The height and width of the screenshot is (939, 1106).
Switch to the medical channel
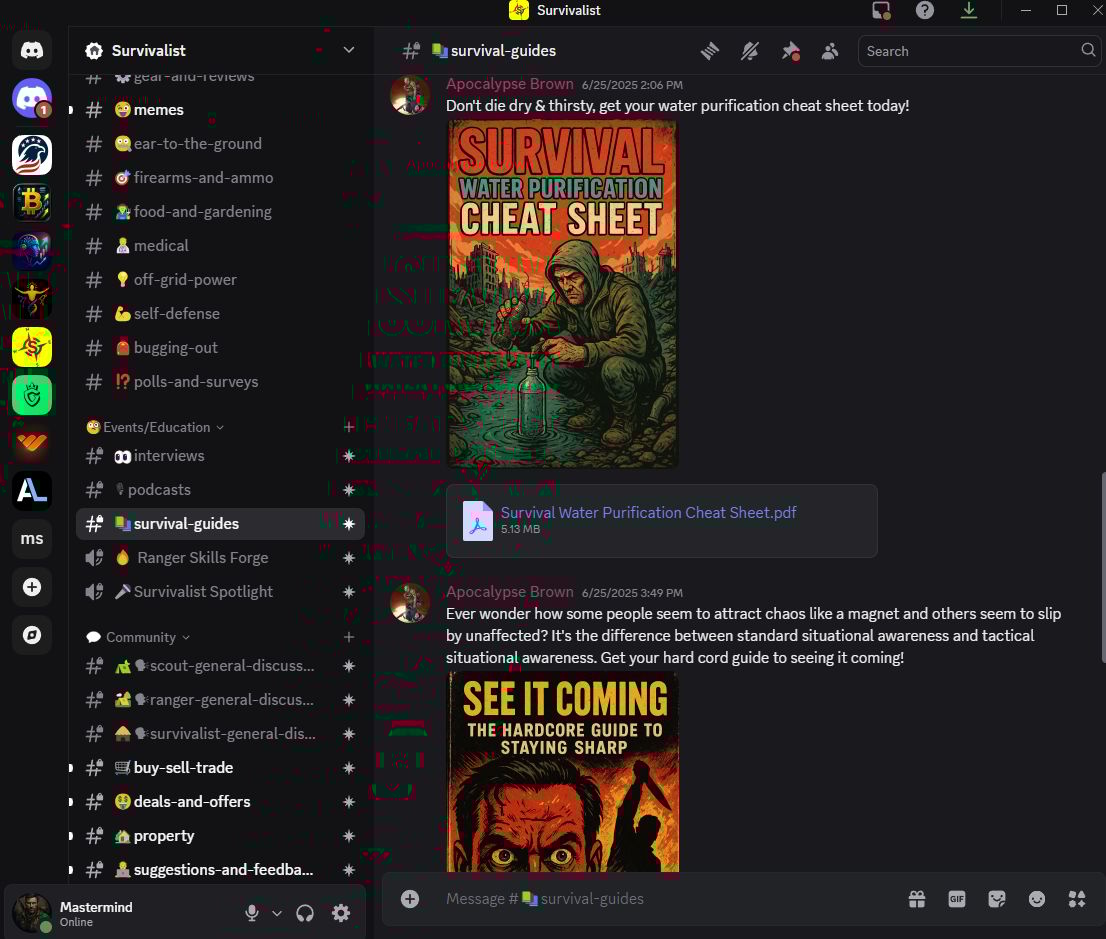[220, 246]
